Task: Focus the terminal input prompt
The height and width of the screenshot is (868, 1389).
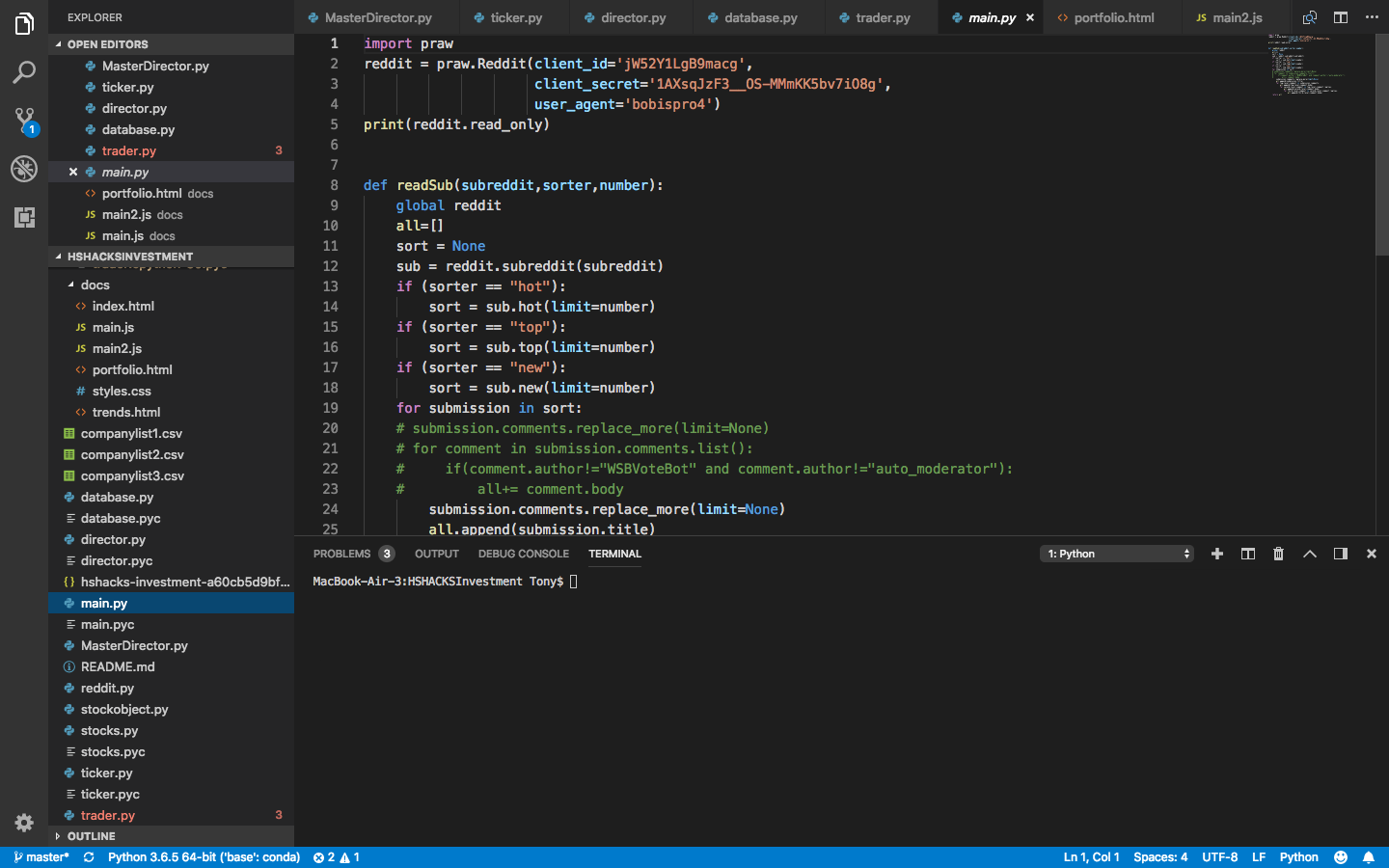Action: coord(573,582)
